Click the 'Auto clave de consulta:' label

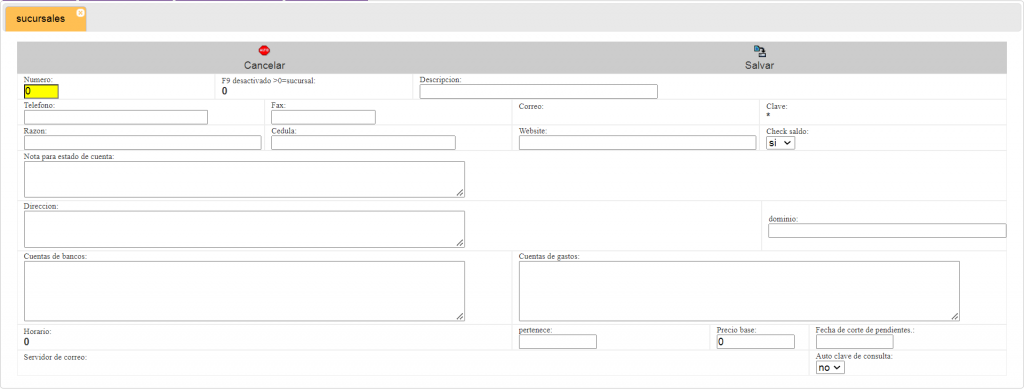(x=854, y=356)
